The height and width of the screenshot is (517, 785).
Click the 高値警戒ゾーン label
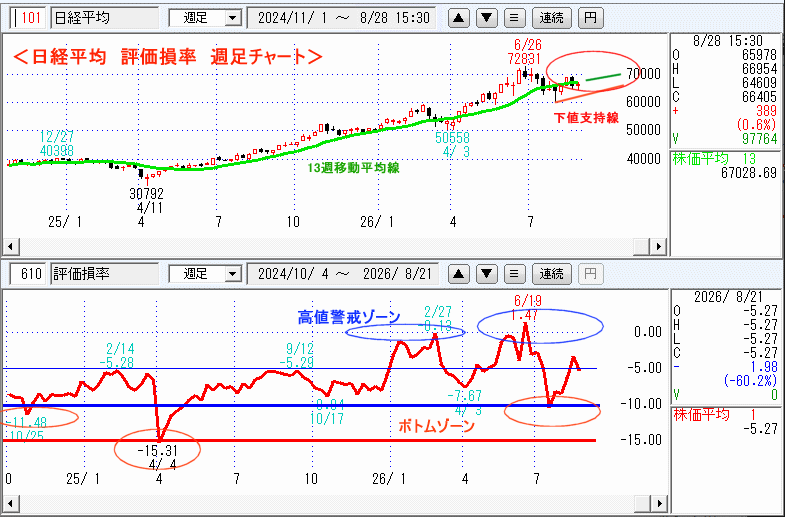point(349,317)
